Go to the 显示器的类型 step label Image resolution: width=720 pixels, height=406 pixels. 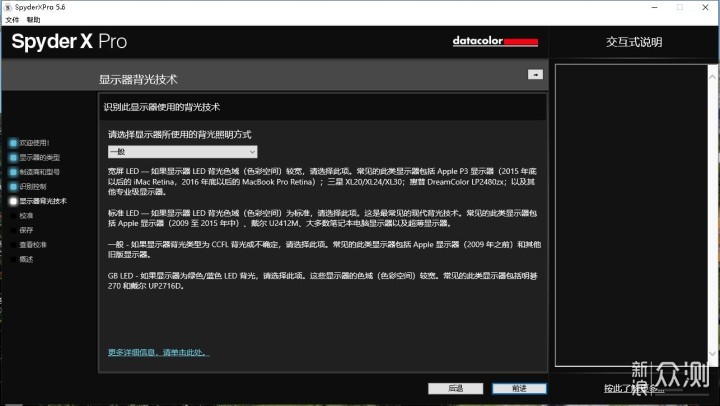(x=39, y=158)
